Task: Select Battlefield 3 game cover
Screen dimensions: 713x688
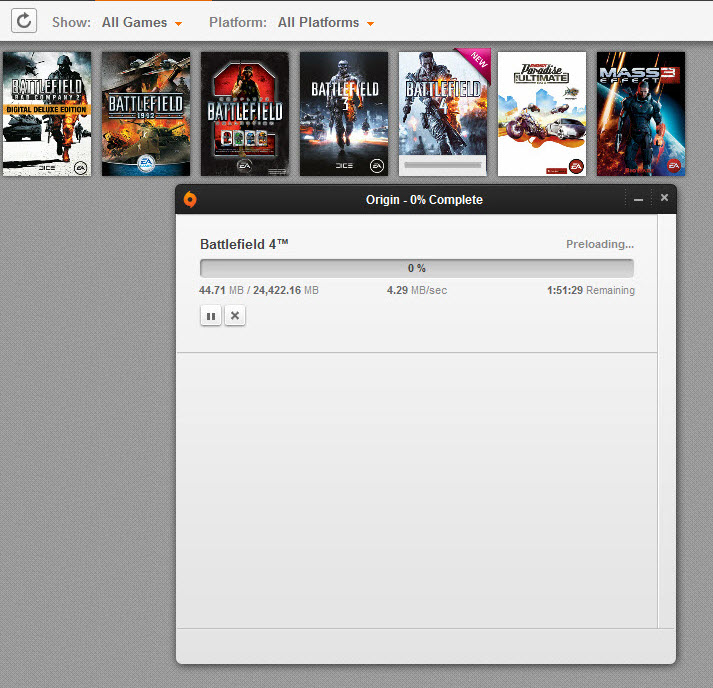Action: coord(344,114)
